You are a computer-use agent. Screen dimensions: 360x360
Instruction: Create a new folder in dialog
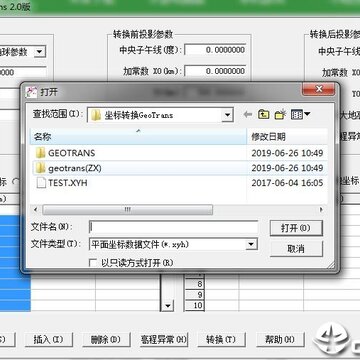(x=281, y=115)
